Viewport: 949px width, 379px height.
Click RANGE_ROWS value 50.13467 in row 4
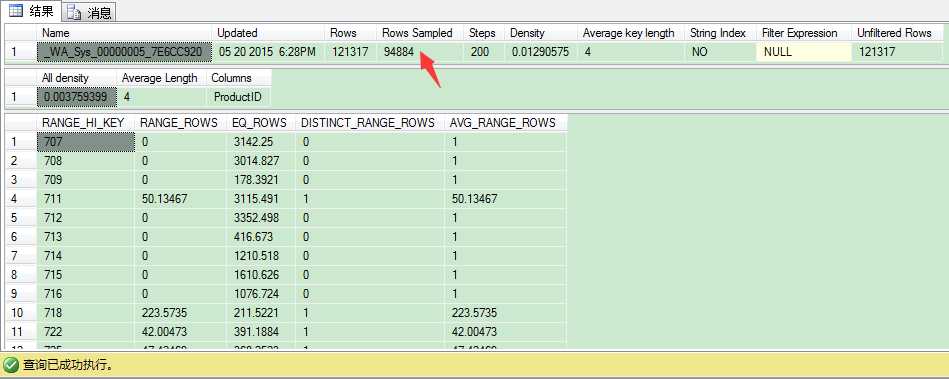click(181, 199)
